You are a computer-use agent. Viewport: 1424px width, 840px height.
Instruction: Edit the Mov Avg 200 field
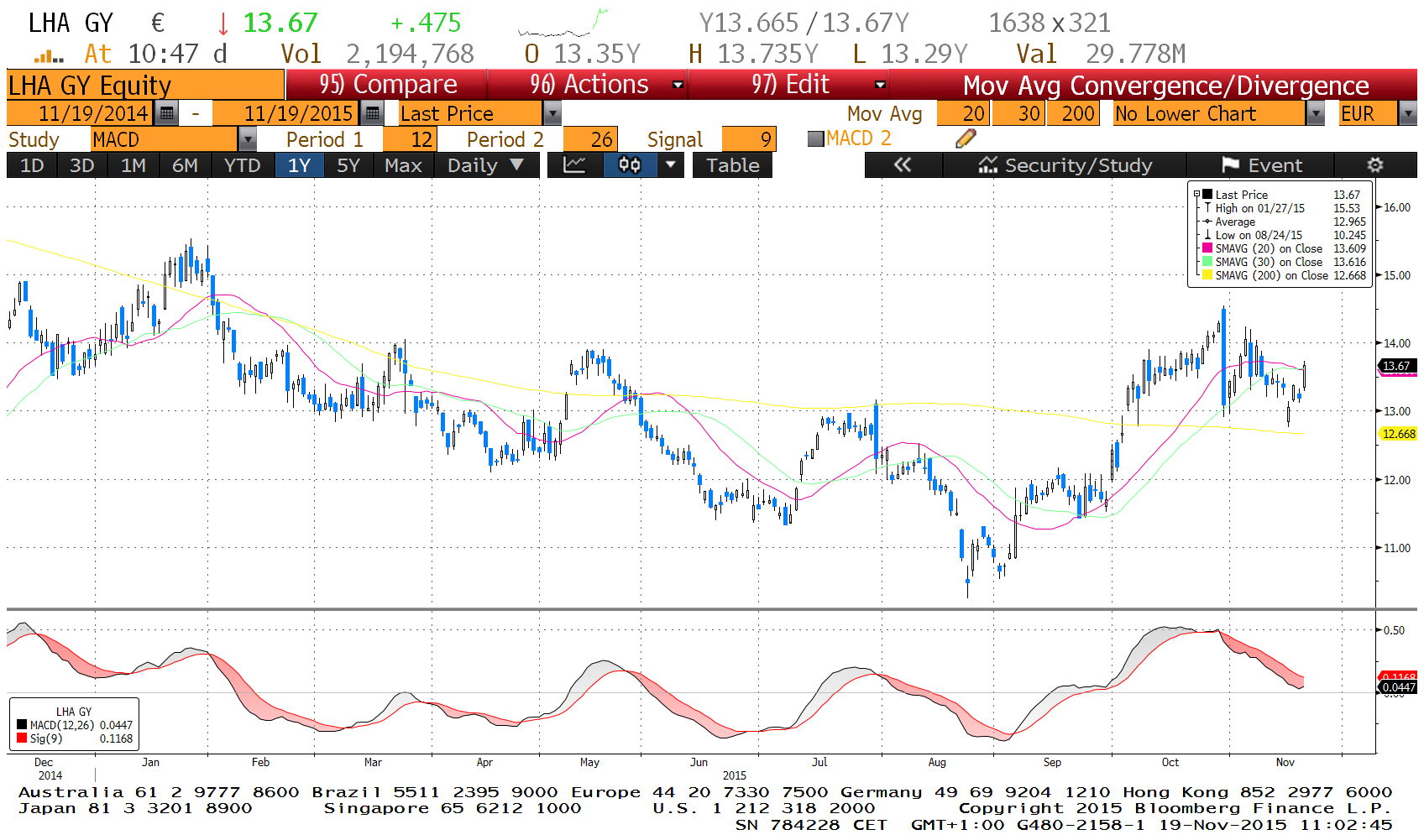click(x=1072, y=113)
